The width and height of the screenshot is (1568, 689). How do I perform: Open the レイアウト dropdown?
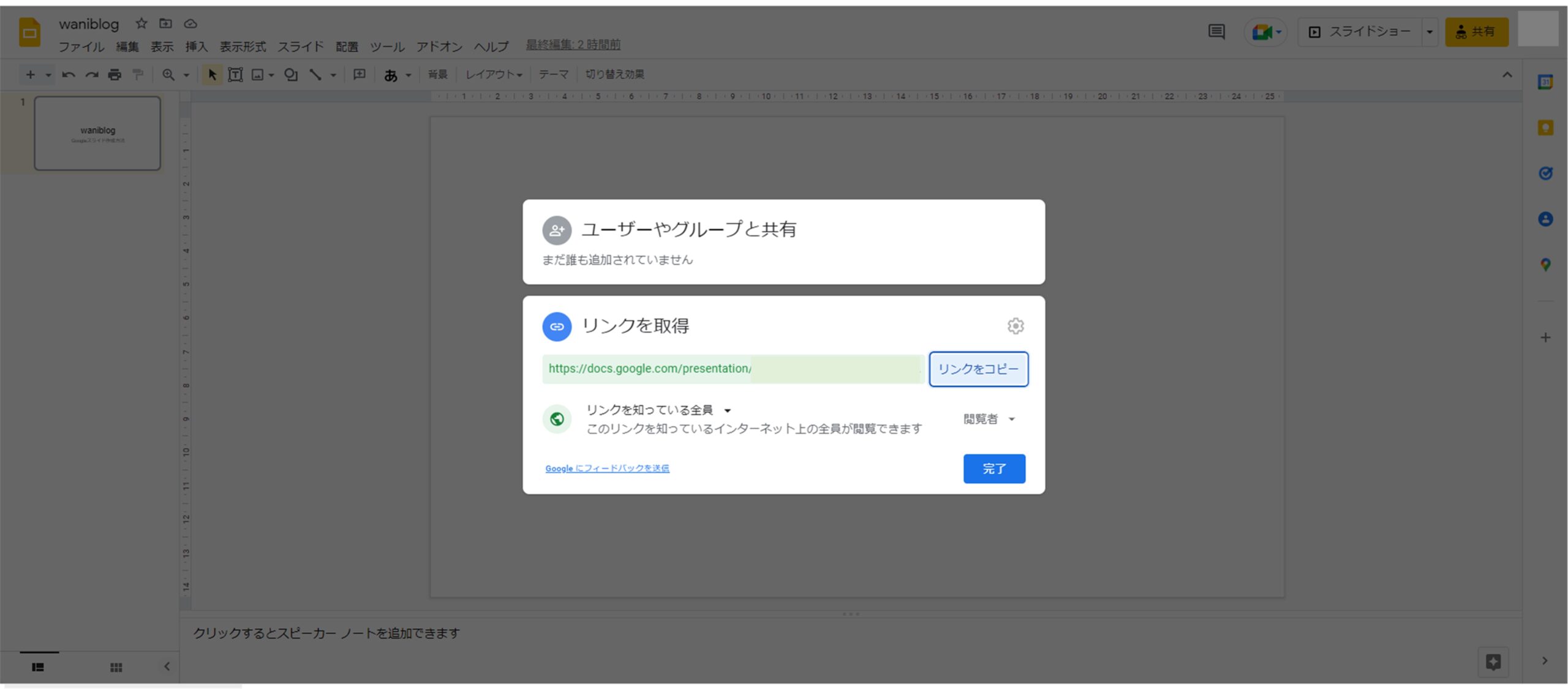pyautogui.click(x=494, y=75)
